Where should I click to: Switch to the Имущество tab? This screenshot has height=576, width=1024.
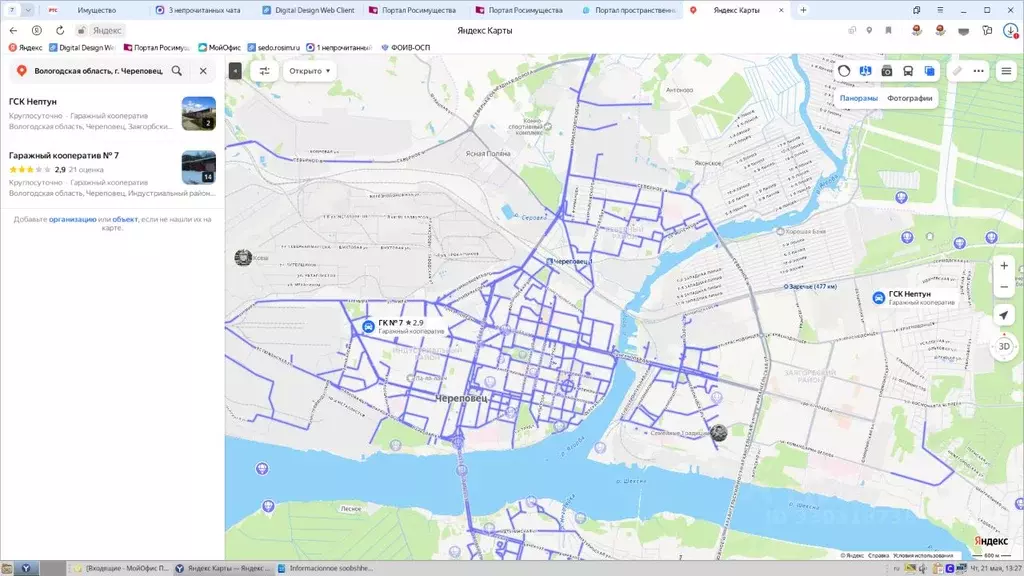coord(96,10)
